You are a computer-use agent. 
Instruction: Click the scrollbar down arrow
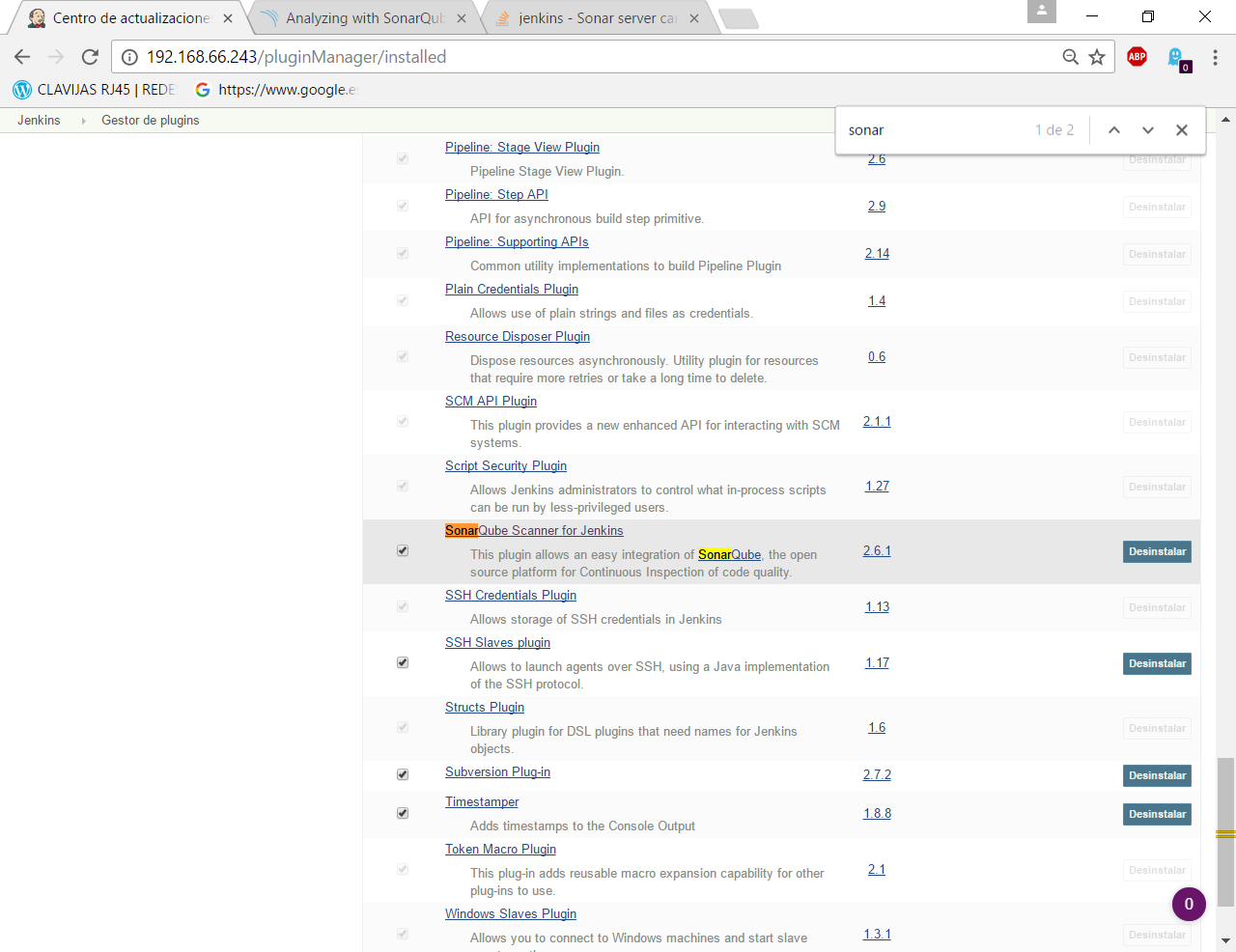coord(1225,941)
